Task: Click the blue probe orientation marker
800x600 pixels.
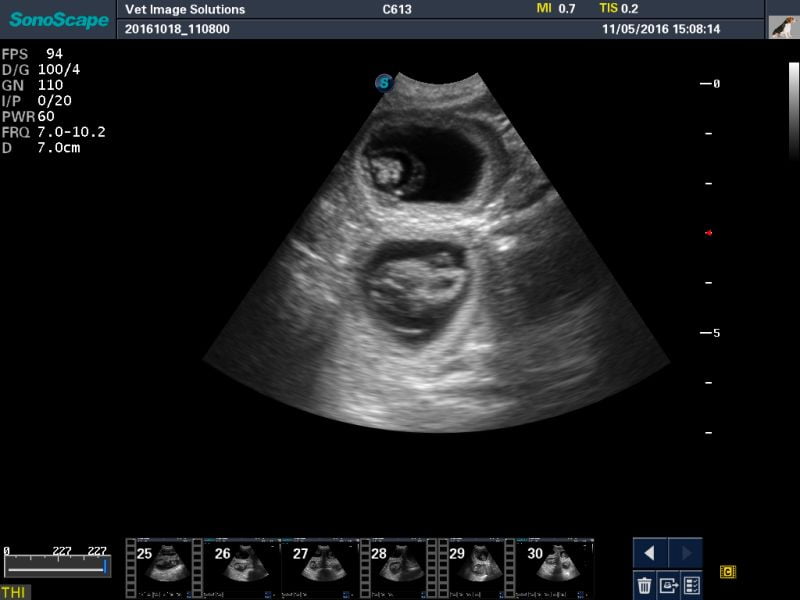Action: coord(383,83)
